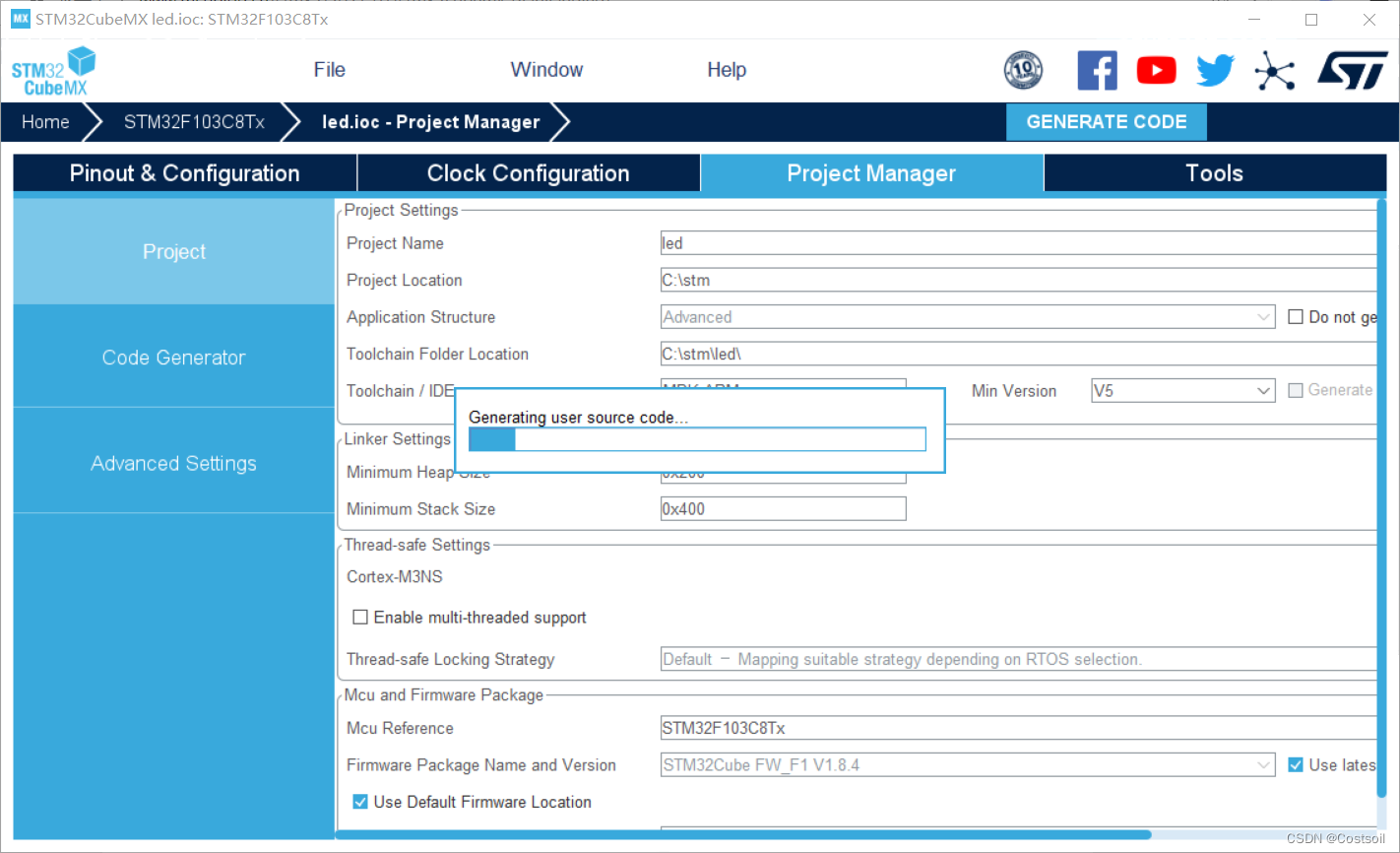The width and height of the screenshot is (1400, 853).
Task: Click the 'Application Structure' label
Action: click(421, 317)
